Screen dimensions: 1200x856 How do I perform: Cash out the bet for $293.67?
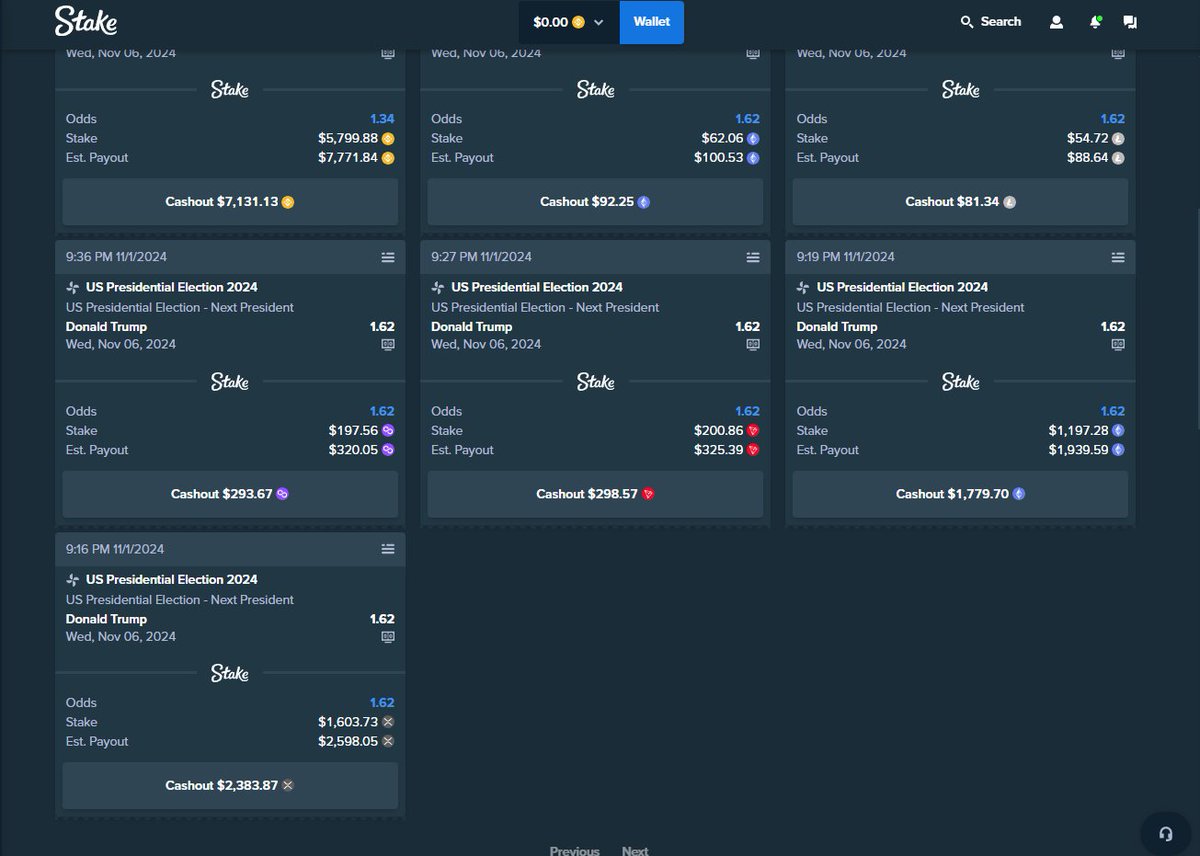pos(230,494)
